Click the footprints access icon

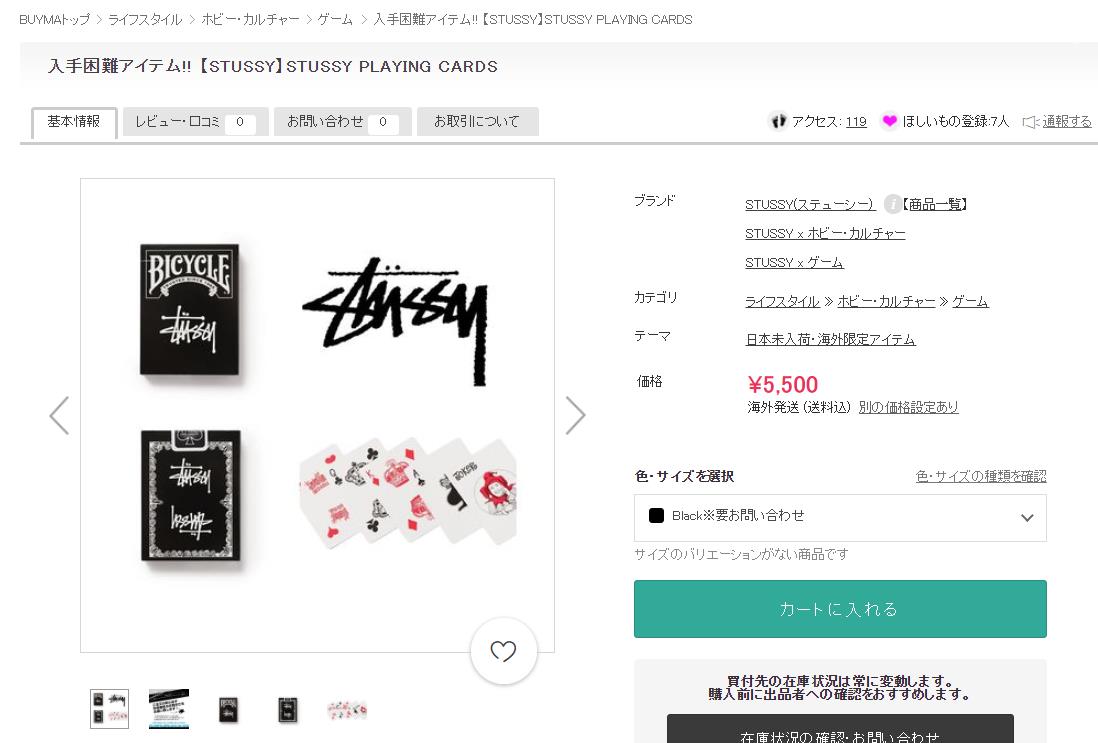(x=778, y=121)
